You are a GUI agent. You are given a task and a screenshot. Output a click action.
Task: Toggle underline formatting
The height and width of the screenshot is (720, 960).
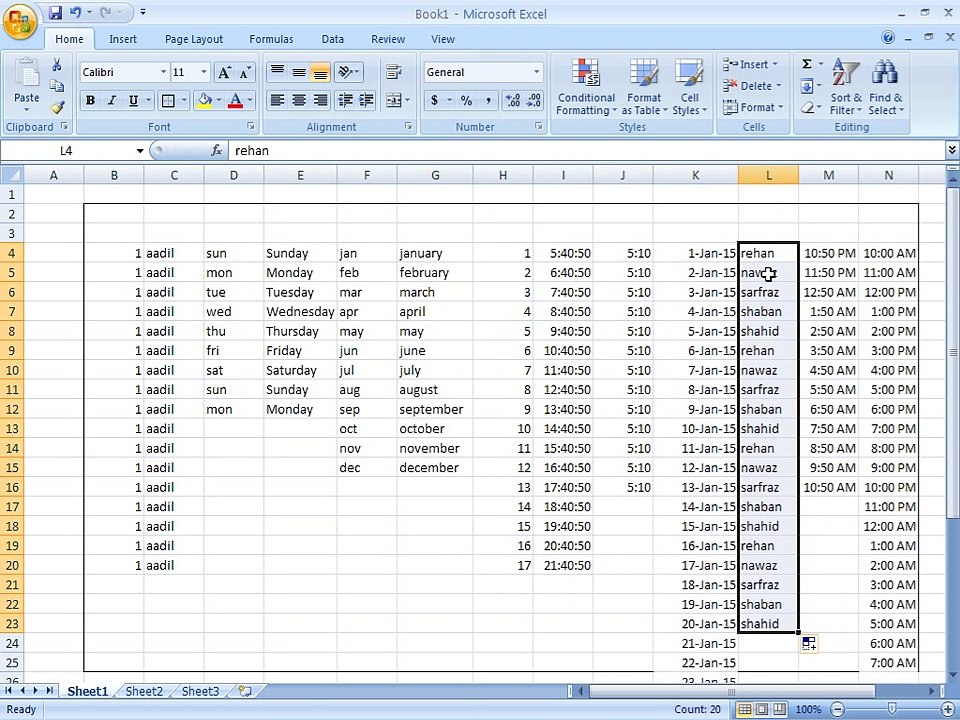point(133,100)
